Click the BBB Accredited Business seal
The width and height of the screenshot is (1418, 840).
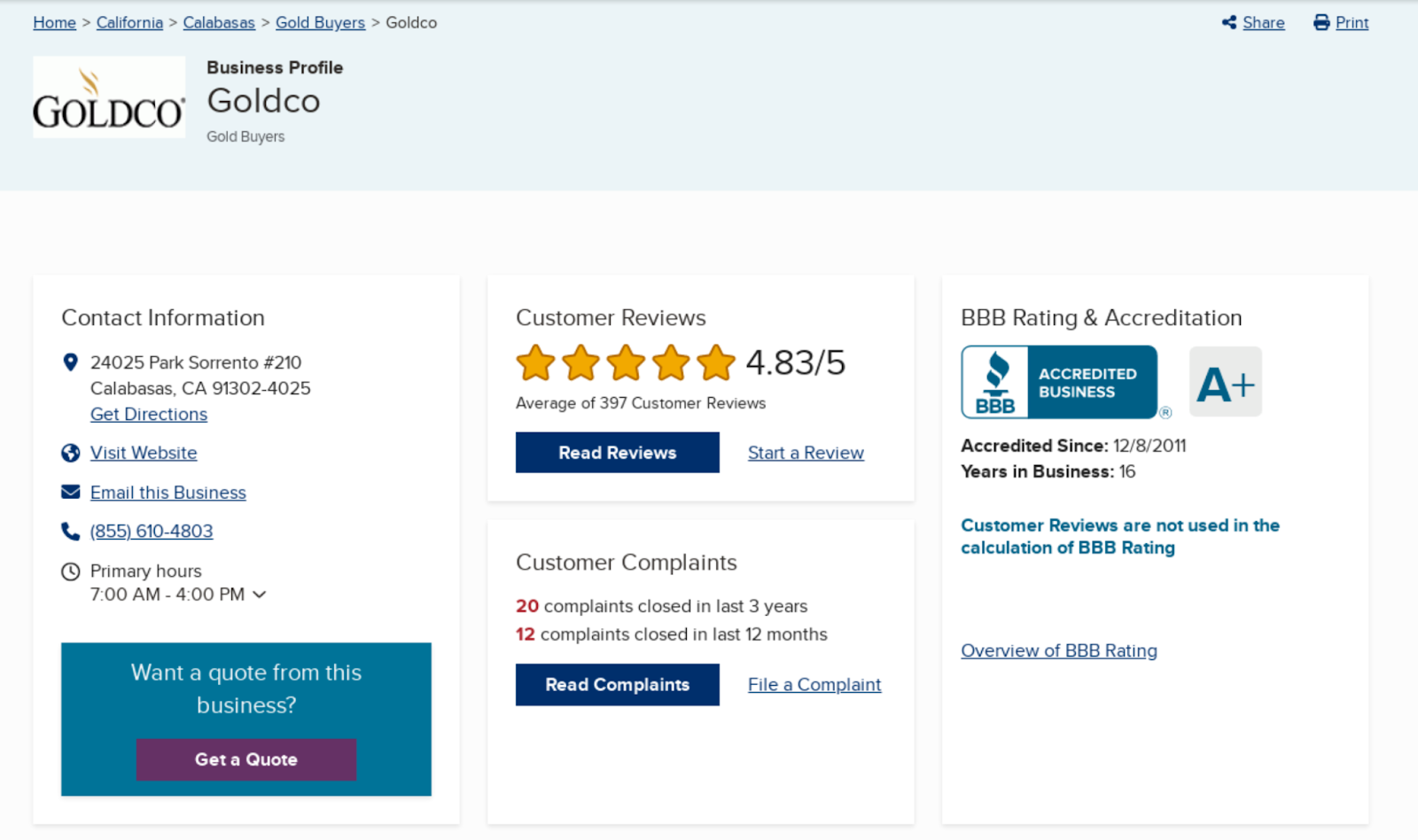1059,382
